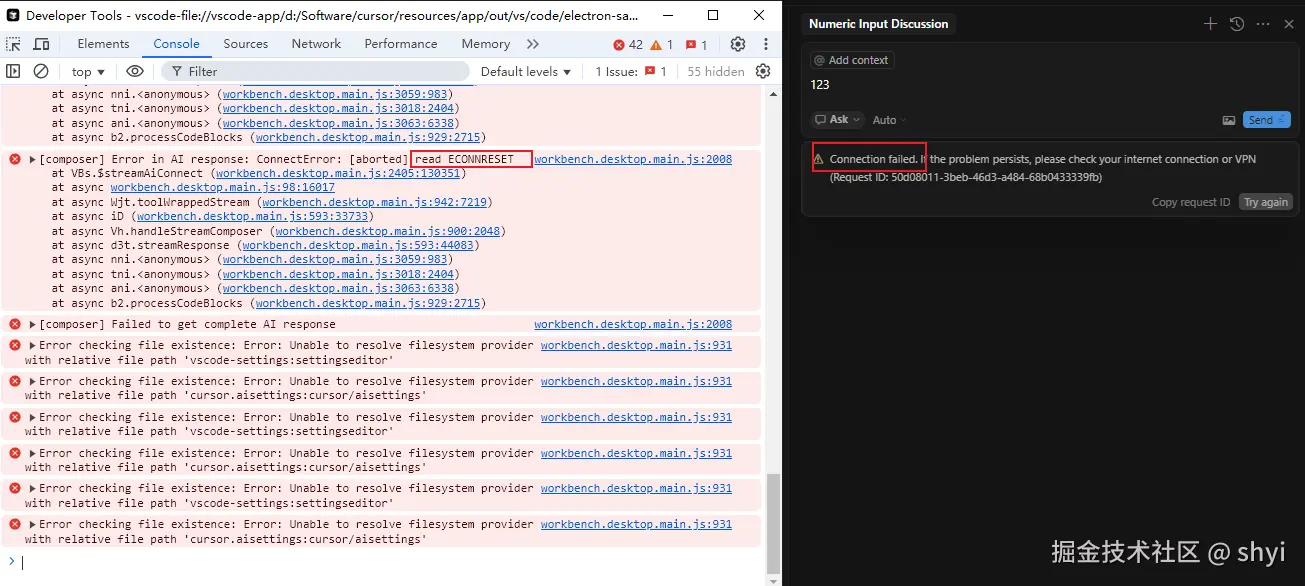
Task: Open the Sources tab
Action: coord(246,44)
